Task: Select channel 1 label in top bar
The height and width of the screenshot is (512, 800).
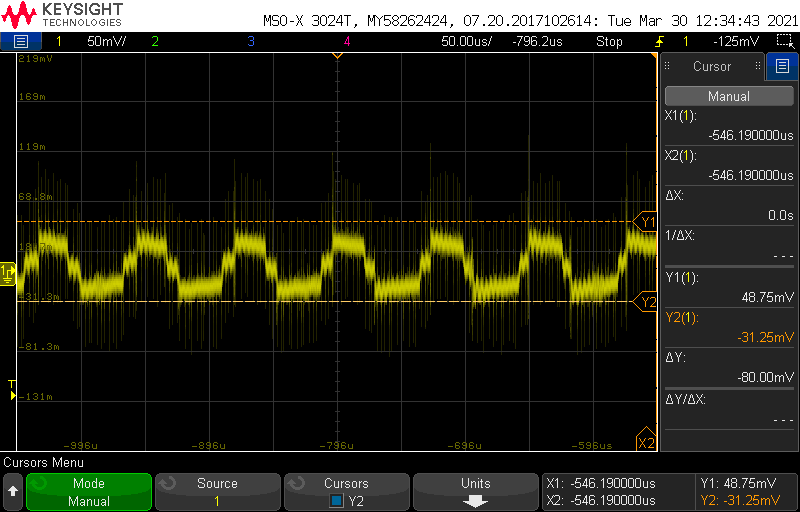Action: click(59, 41)
